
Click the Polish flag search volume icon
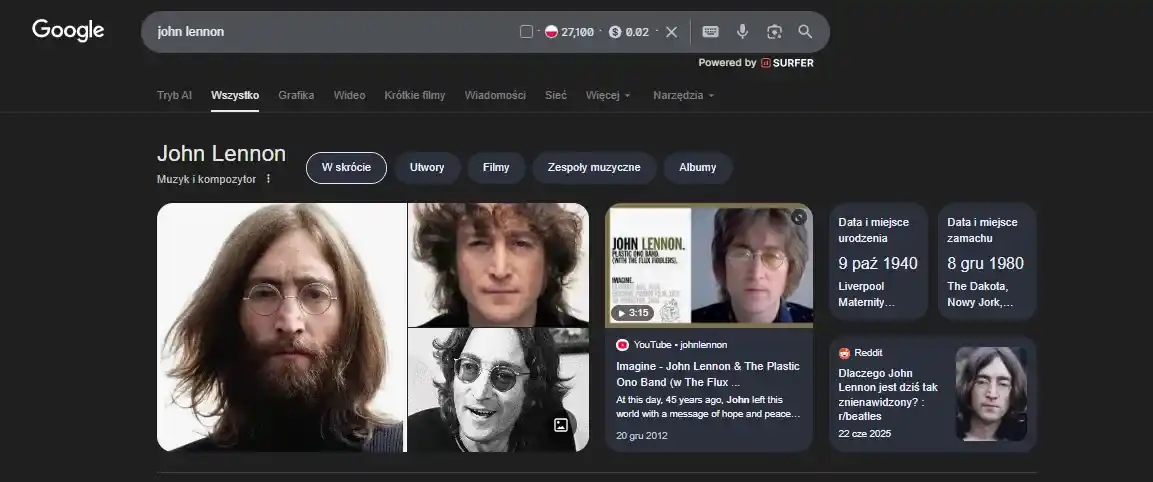[551, 32]
